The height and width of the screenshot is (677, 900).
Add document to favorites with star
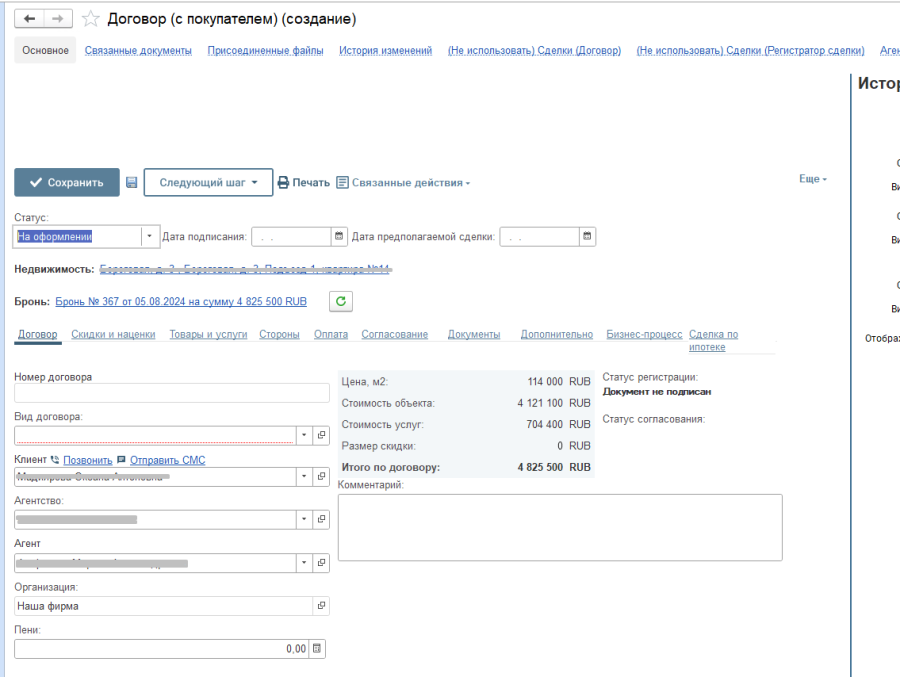(91, 19)
